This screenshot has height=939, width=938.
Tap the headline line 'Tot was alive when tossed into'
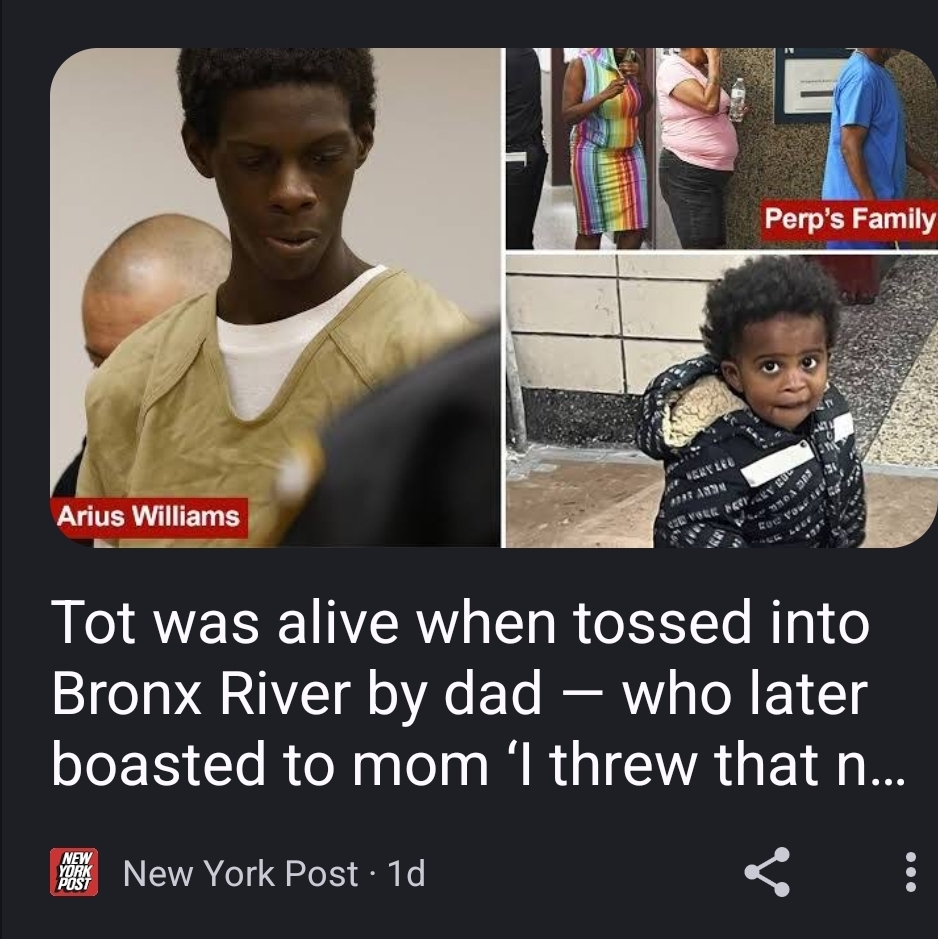tap(460, 623)
